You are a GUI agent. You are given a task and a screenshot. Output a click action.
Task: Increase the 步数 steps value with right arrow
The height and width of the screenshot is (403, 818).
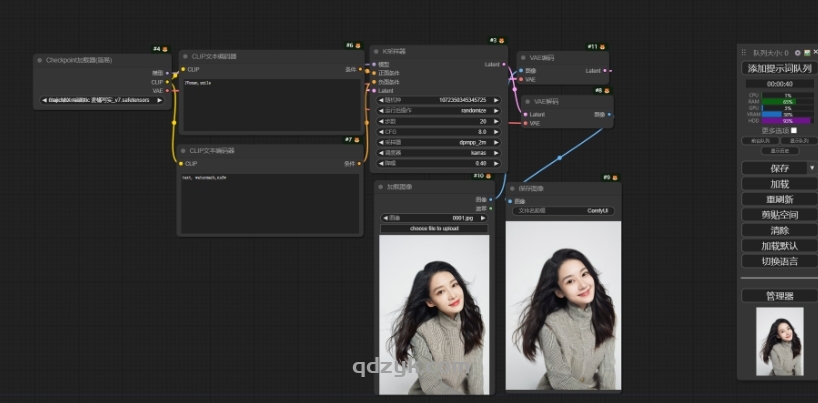497,121
